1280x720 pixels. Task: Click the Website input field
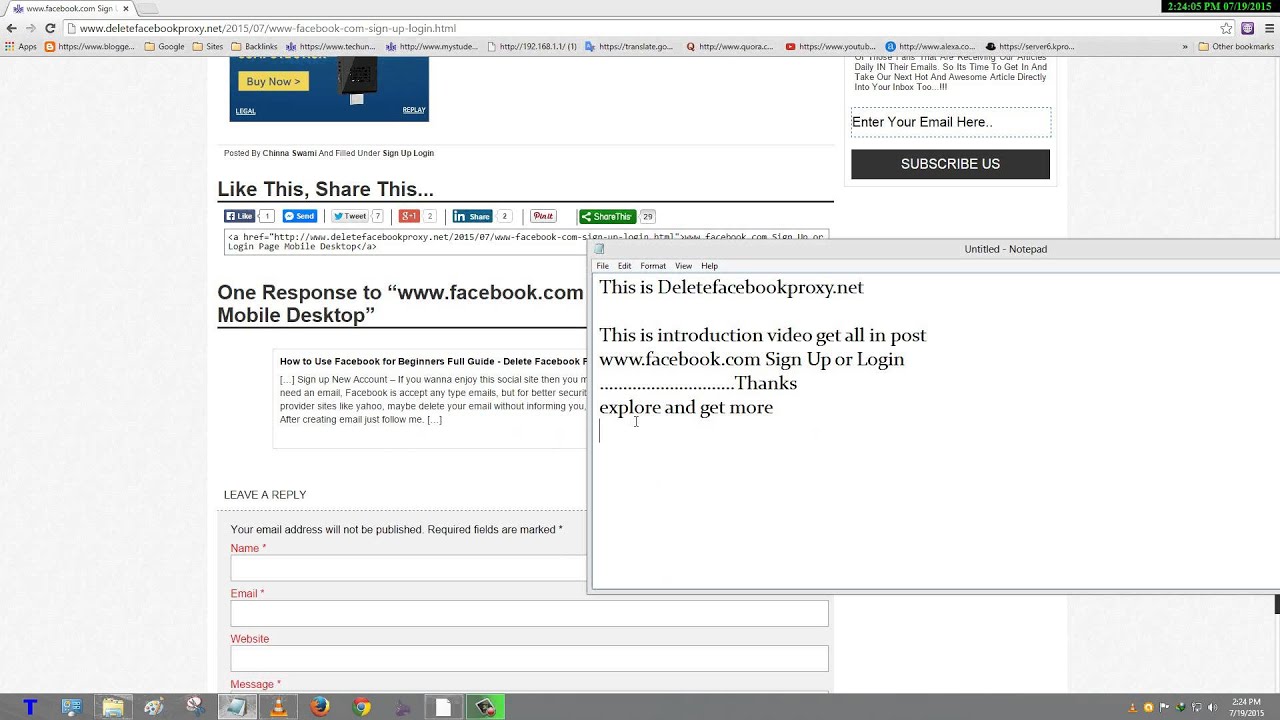pos(529,658)
